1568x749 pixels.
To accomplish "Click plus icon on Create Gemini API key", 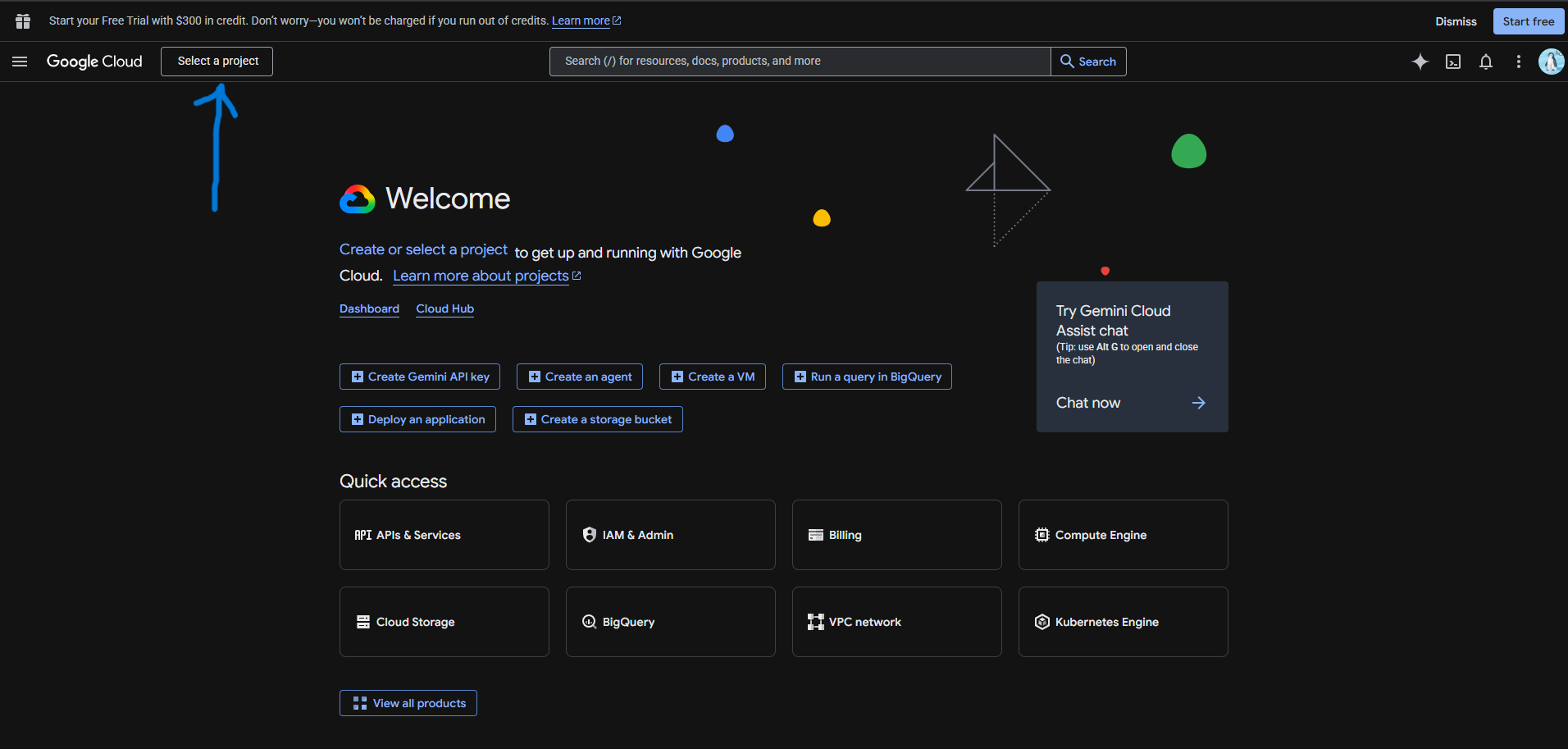I will coord(358,377).
